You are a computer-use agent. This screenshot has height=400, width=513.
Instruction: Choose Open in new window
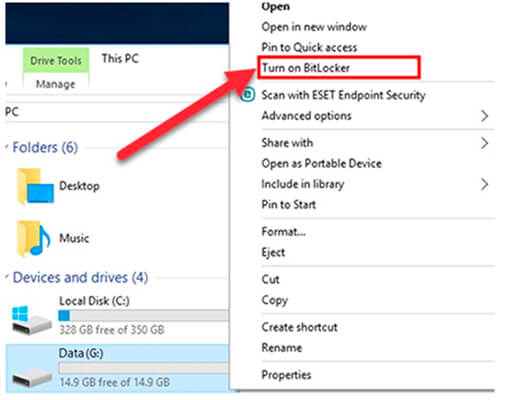[314, 27]
